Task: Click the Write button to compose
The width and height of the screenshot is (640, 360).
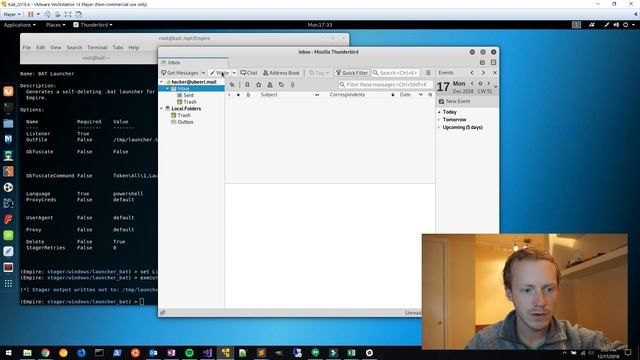Action: coord(220,73)
